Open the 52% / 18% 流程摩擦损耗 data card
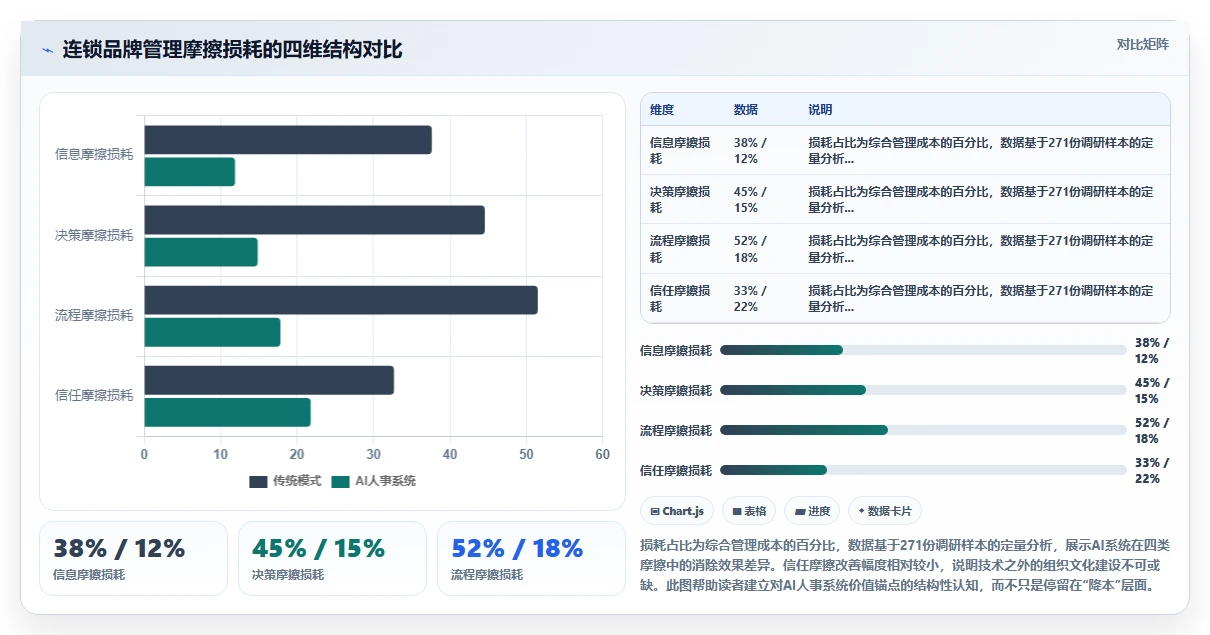Image resolution: width=1210 pixels, height=635 pixels. click(x=531, y=558)
